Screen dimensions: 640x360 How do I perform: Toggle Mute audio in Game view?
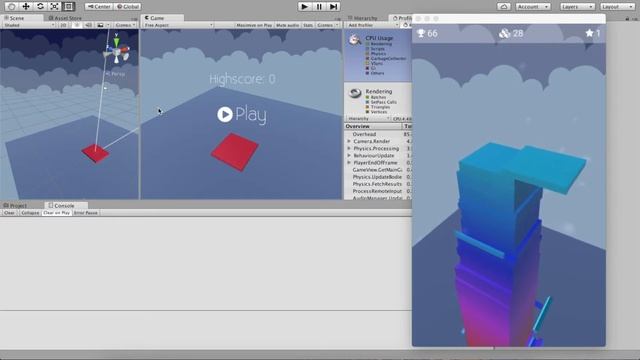pyautogui.click(x=287, y=25)
